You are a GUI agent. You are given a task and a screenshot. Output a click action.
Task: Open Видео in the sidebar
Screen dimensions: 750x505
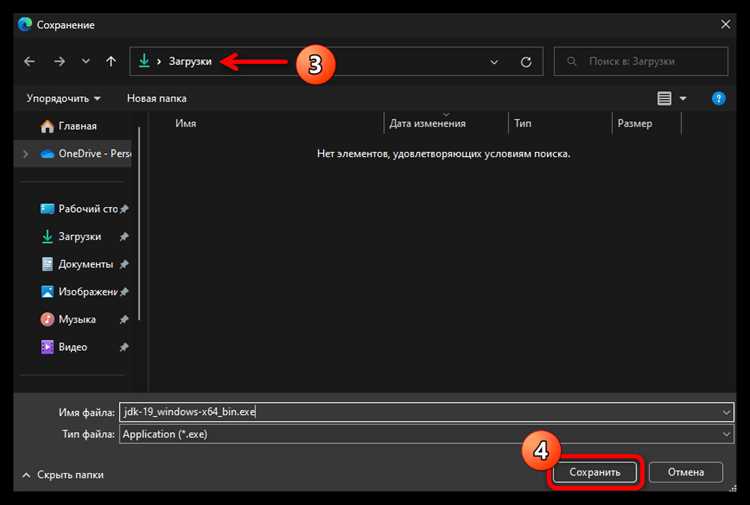64,347
